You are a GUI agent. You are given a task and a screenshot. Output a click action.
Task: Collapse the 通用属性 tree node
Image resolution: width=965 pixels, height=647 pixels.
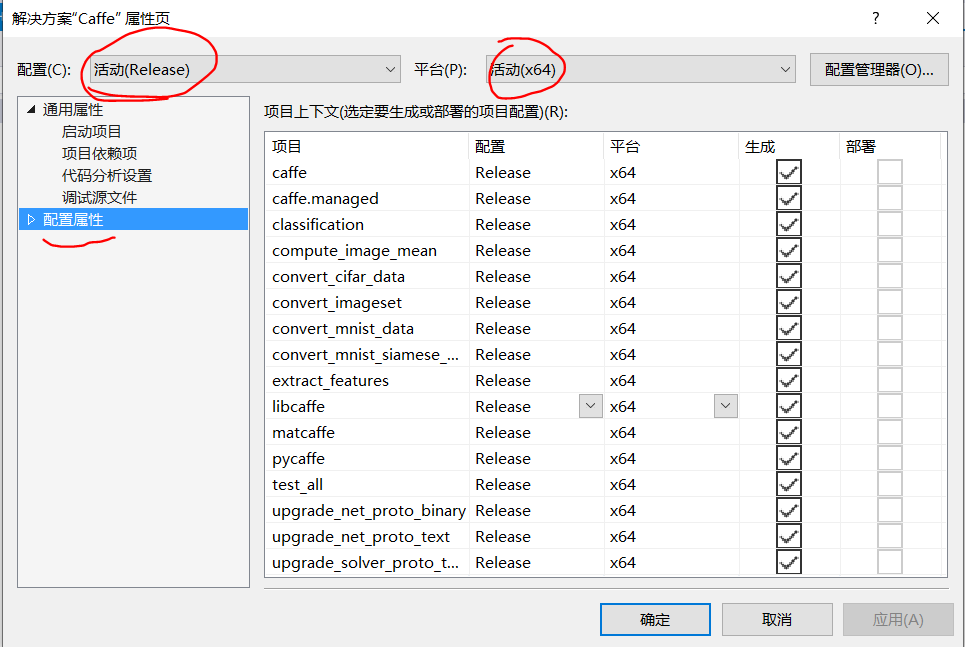[x=31, y=110]
